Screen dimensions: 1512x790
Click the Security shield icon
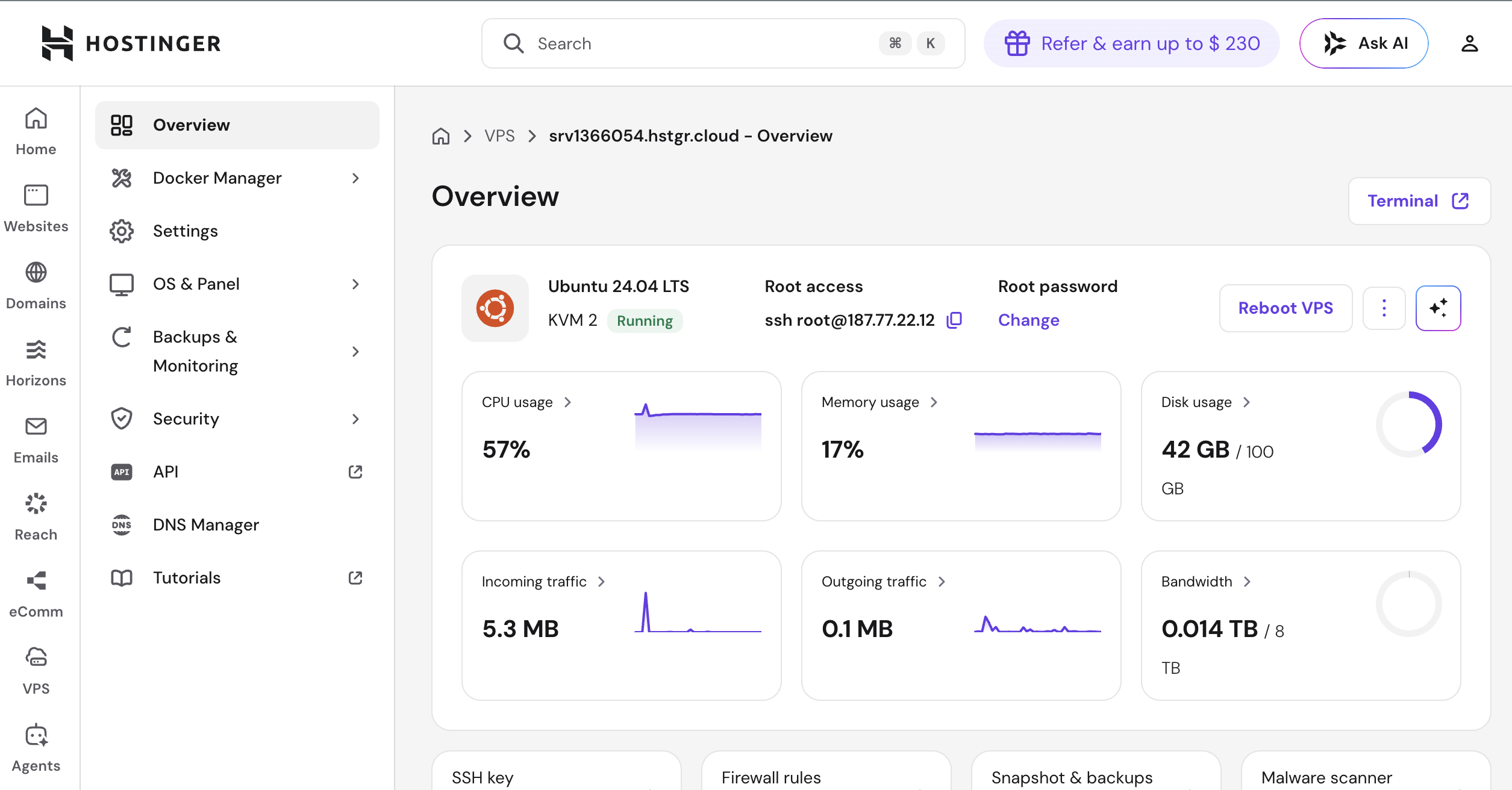122,418
